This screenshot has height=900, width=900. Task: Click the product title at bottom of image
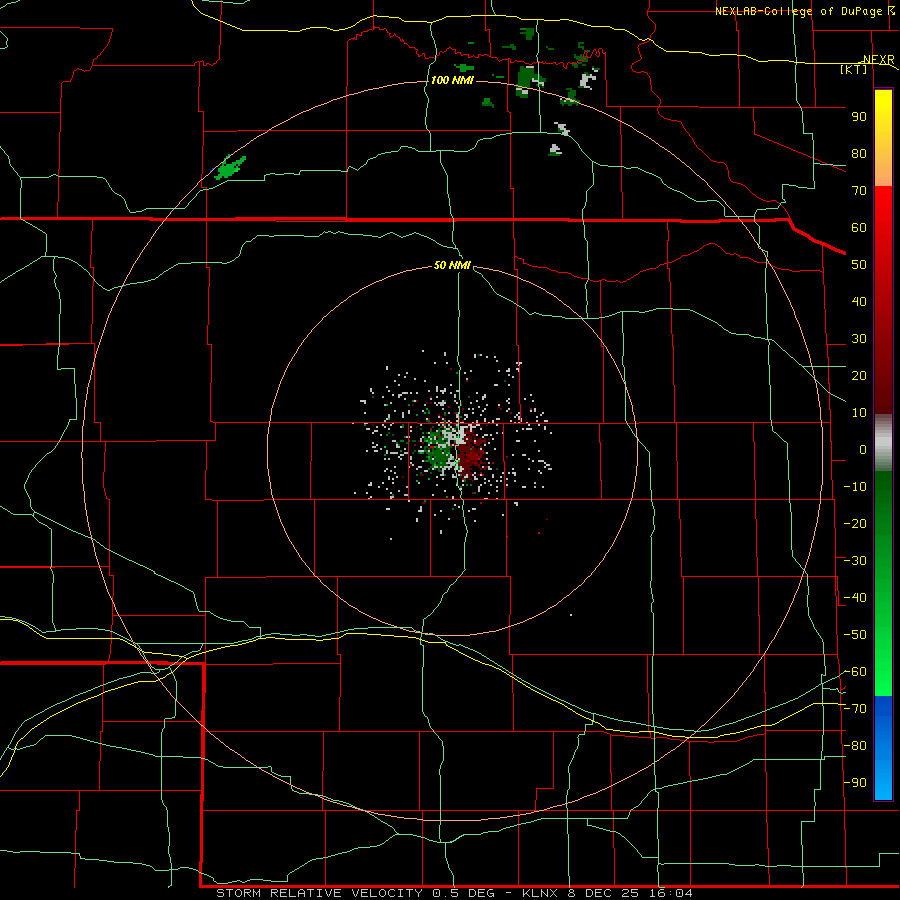coord(454,893)
